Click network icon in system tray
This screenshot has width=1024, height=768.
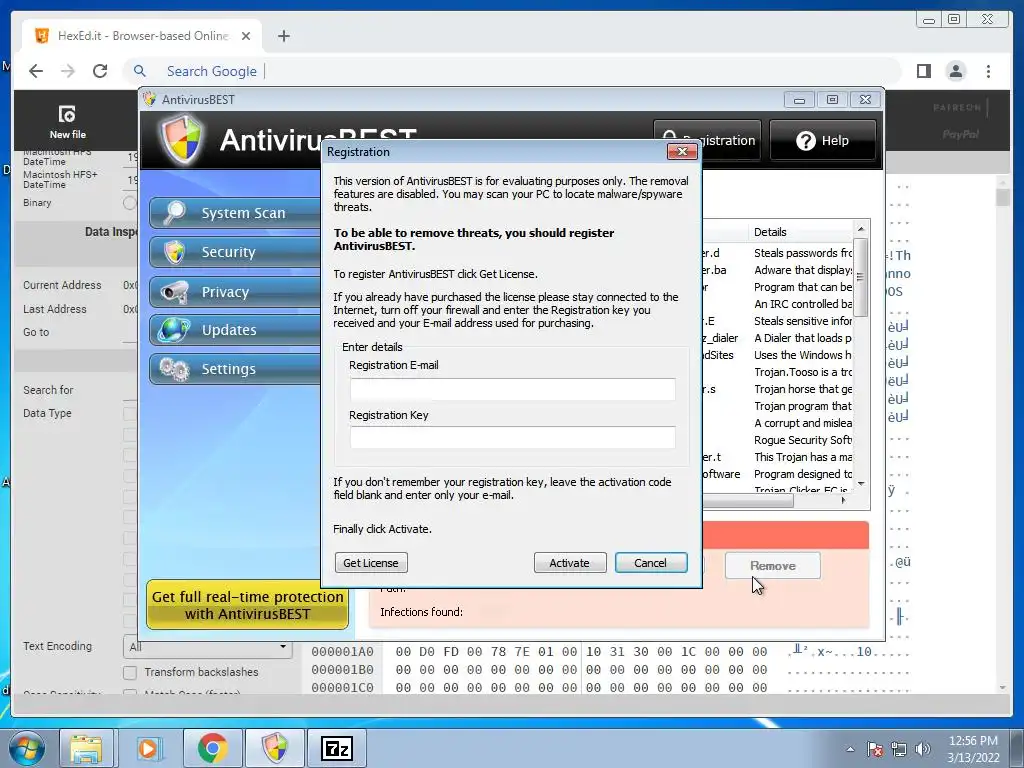[899, 749]
